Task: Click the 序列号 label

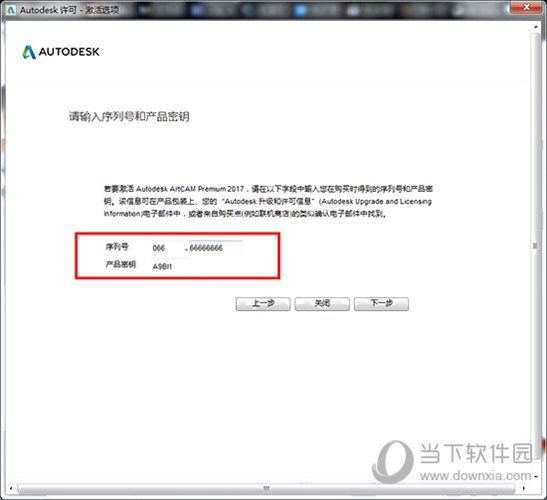Action: (x=117, y=247)
